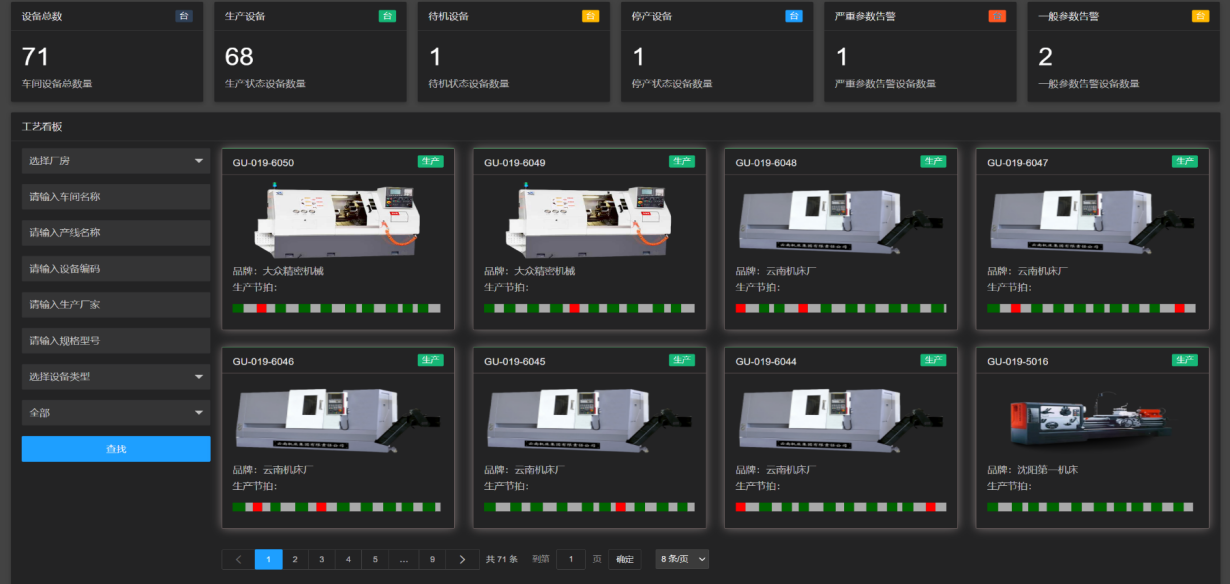Focus the 请输入设备编码 input field
The width and height of the screenshot is (1230, 584).
pyautogui.click(x=116, y=269)
